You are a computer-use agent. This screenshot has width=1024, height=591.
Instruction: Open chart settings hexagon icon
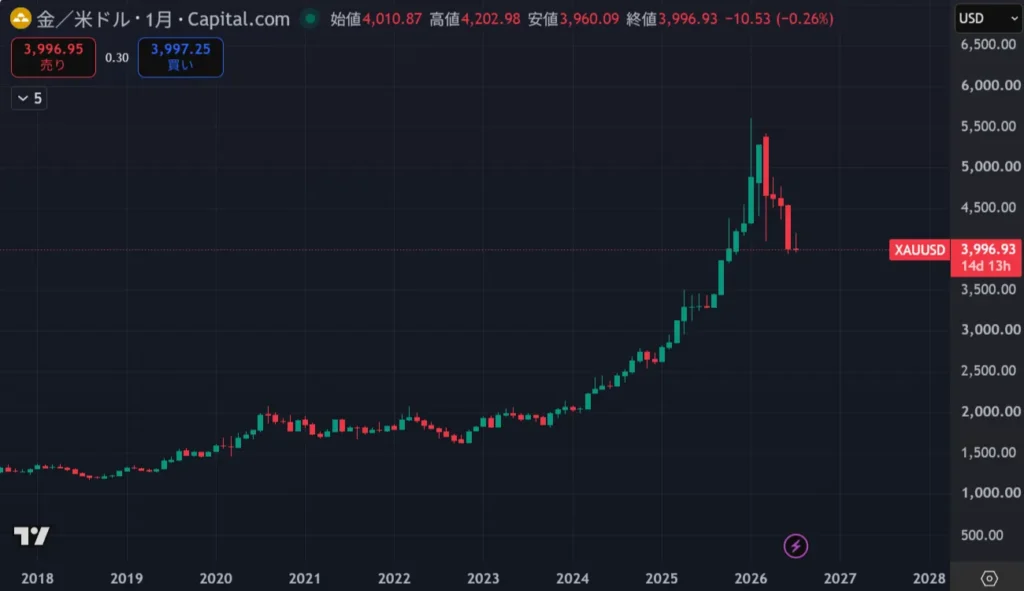pyautogui.click(x=989, y=578)
